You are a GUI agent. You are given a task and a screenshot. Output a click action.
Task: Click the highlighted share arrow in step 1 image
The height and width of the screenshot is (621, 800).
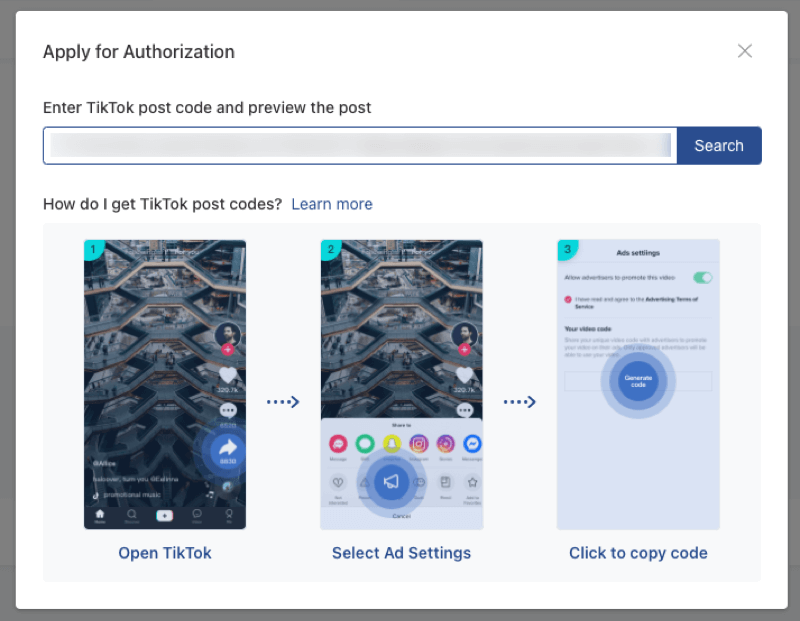click(228, 450)
